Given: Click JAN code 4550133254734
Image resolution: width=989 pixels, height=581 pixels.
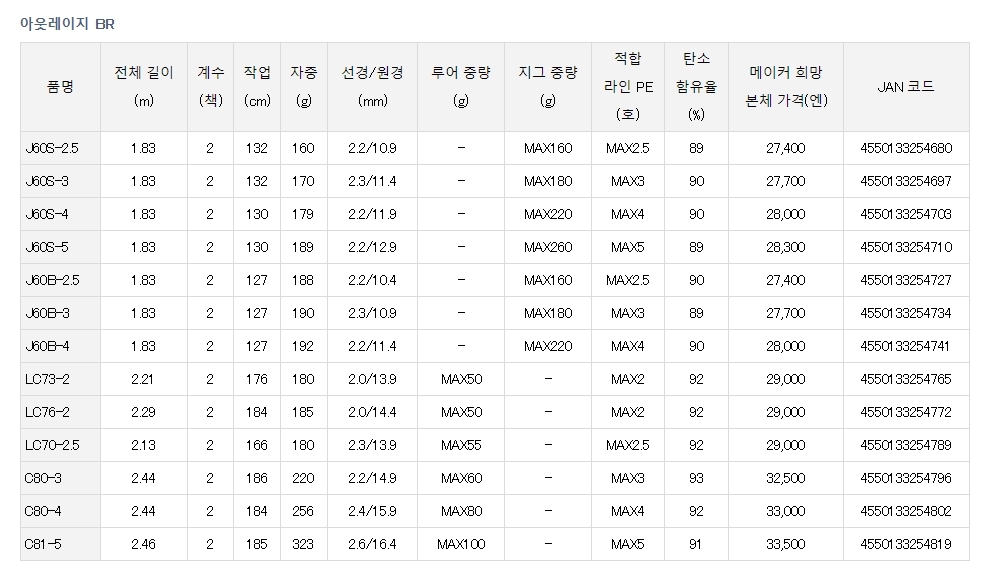Looking at the screenshot, I should 906,313.
